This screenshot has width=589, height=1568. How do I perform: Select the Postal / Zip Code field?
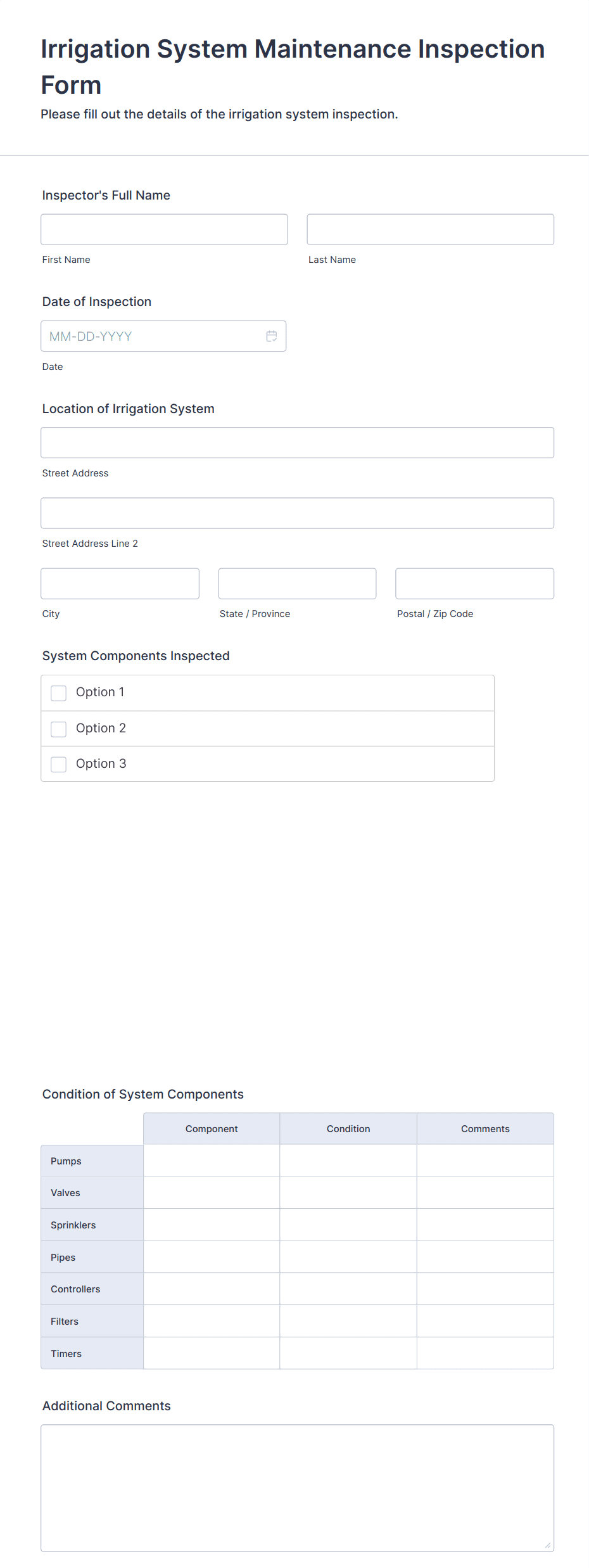[474, 583]
